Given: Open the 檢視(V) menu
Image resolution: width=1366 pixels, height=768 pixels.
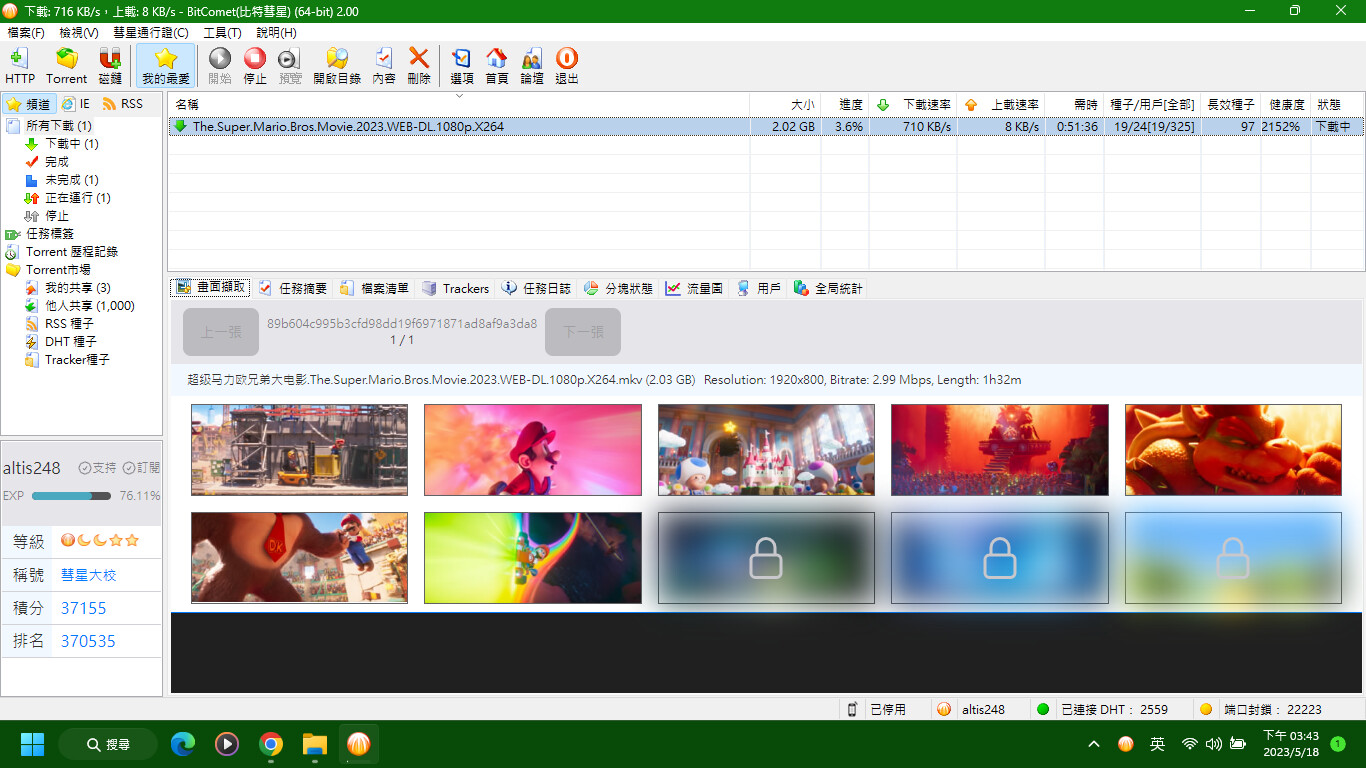Looking at the screenshot, I should (79, 33).
